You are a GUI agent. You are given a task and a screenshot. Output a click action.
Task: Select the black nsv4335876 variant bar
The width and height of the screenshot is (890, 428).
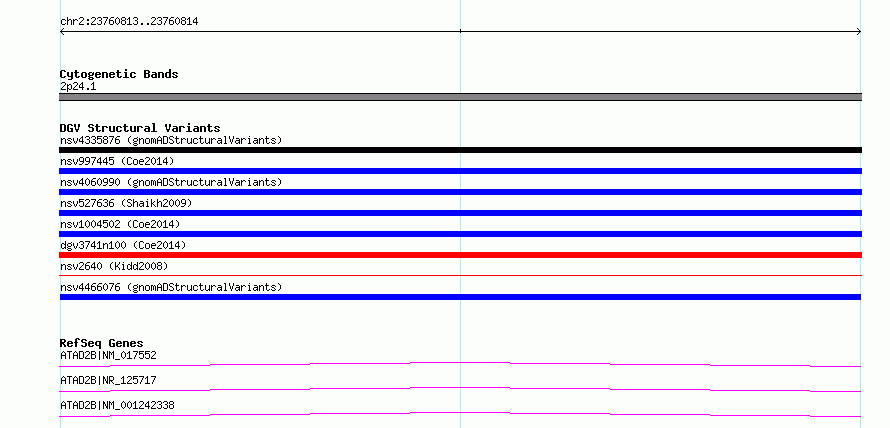[x=460, y=150]
